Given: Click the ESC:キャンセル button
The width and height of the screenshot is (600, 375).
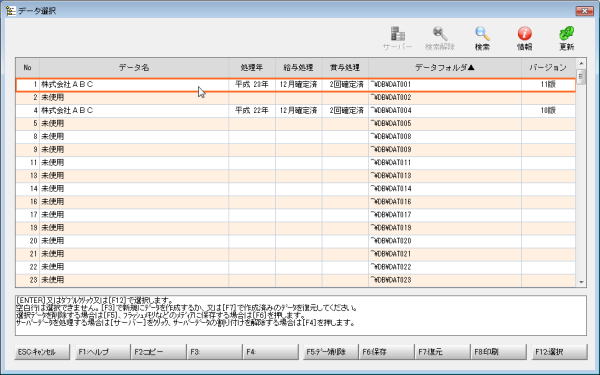Looking at the screenshot, I should (42, 352).
